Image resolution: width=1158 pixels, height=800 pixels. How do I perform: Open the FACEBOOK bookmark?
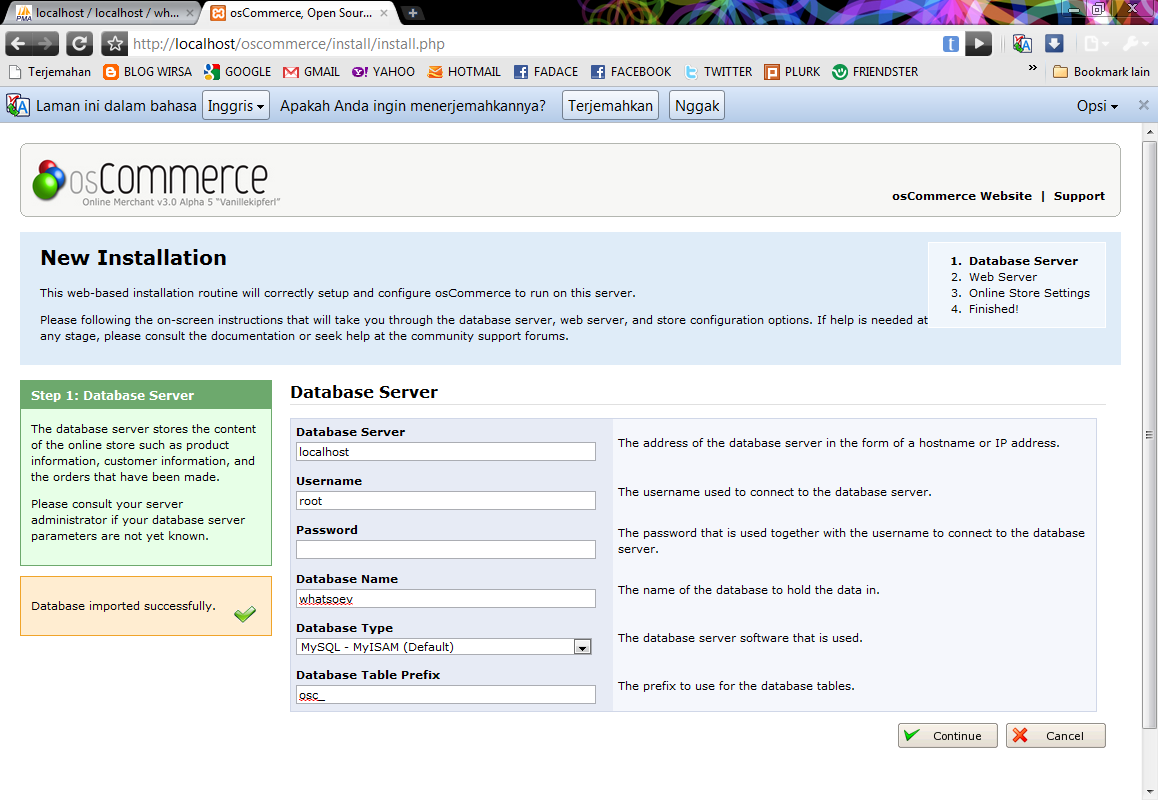(631, 72)
